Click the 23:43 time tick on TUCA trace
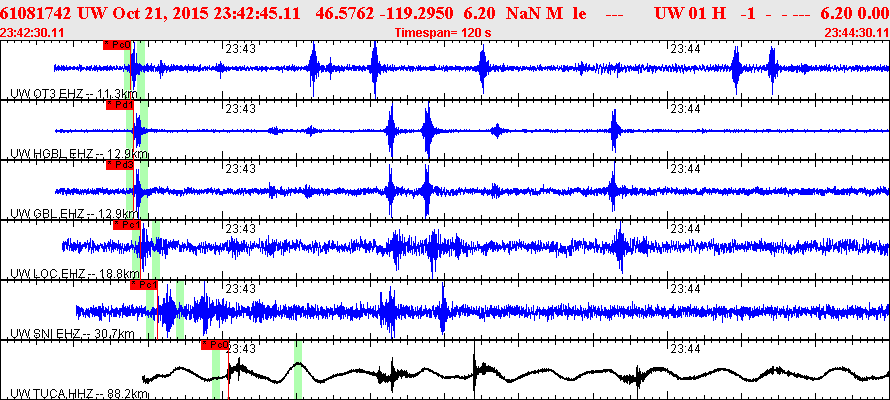The height and width of the screenshot is (400, 890). (x=240, y=348)
